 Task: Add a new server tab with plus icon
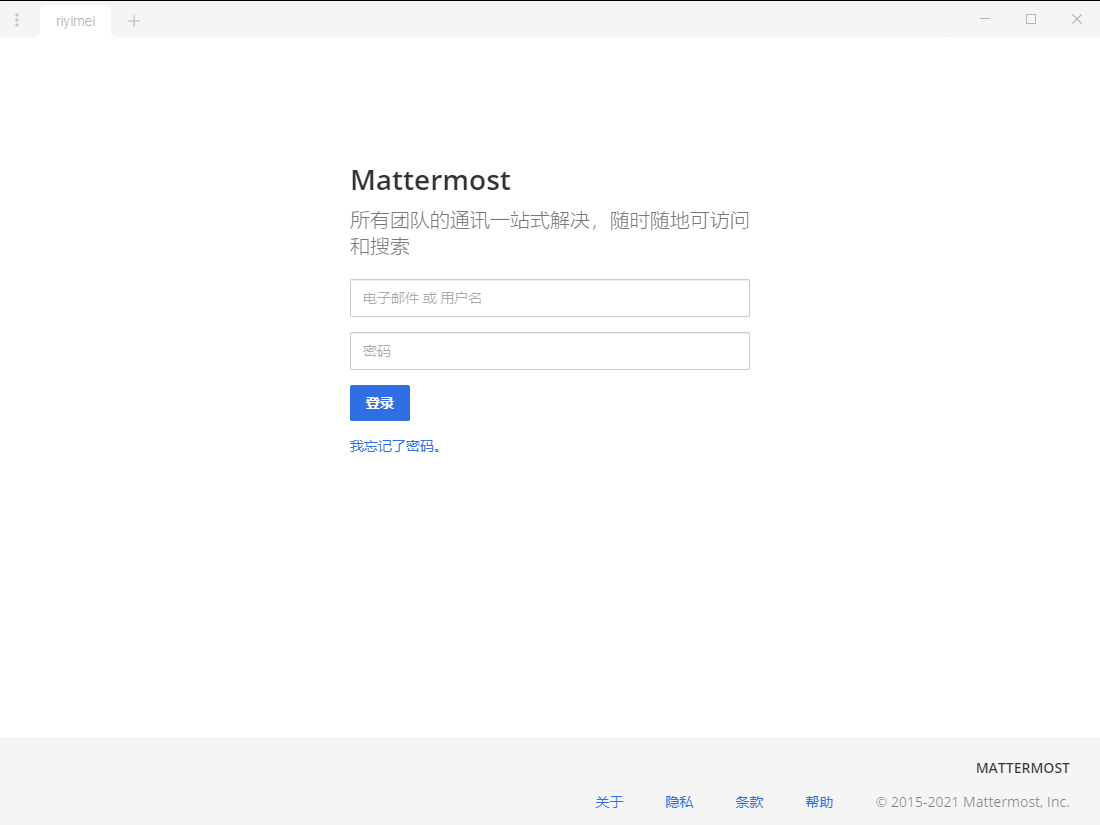point(134,21)
